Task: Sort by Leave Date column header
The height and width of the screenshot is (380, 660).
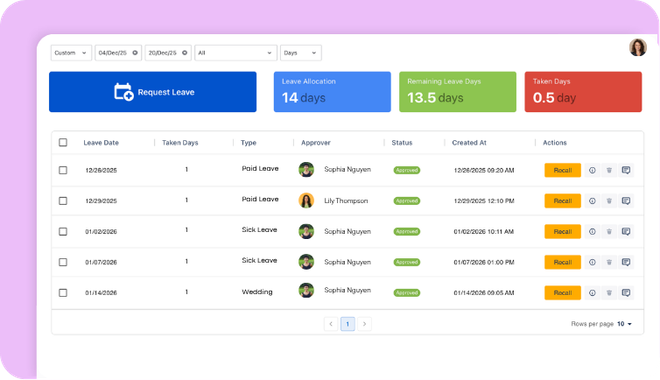Action: coord(101,143)
